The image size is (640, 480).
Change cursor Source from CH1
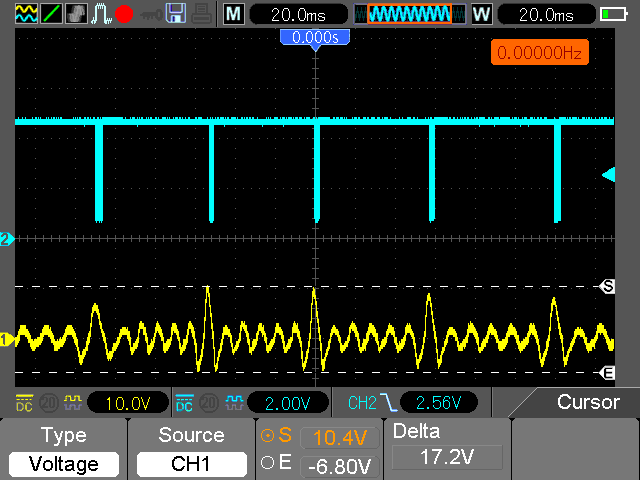coord(191,464)
